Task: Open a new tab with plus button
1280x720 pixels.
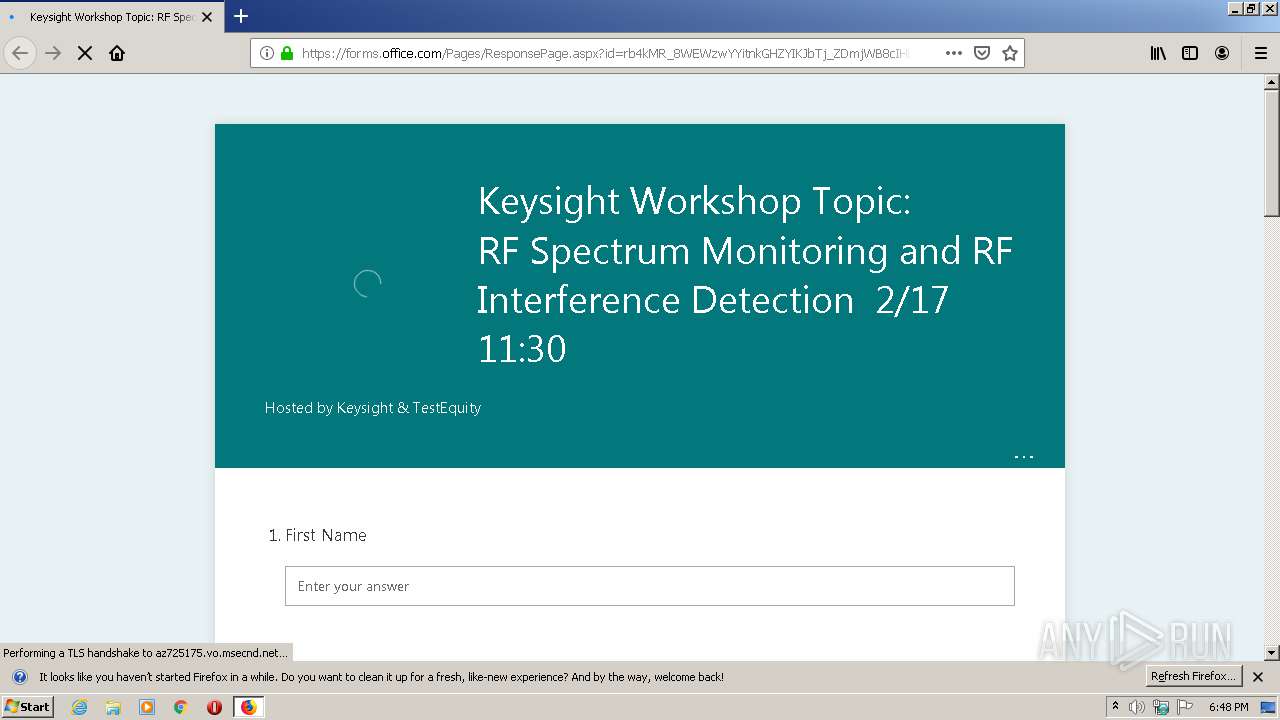Action: click(241, 16)
